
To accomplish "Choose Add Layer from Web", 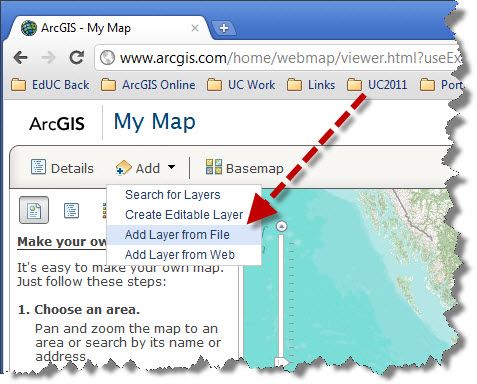I will (180, 255).
